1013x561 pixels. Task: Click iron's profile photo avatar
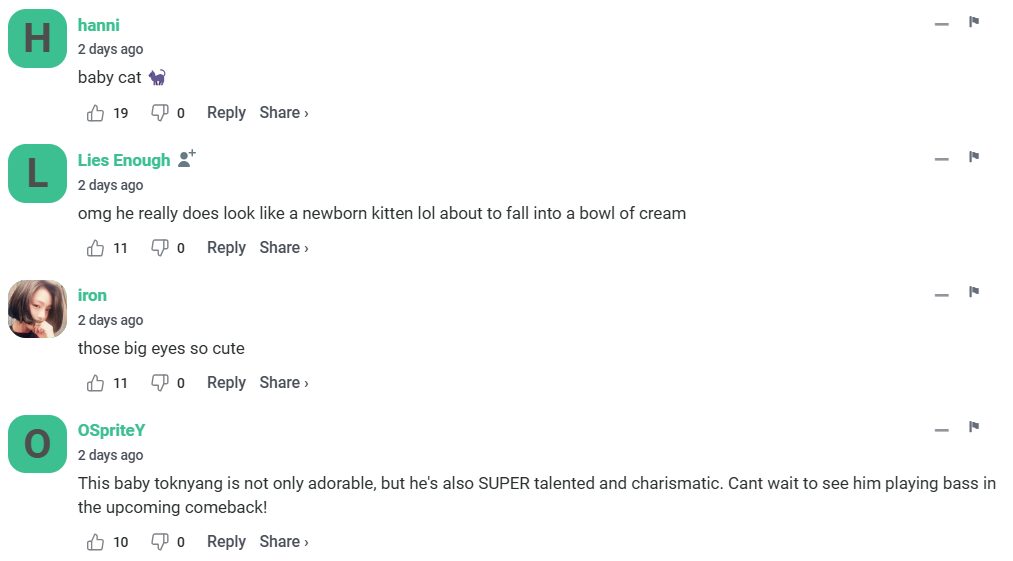(37, 309)
